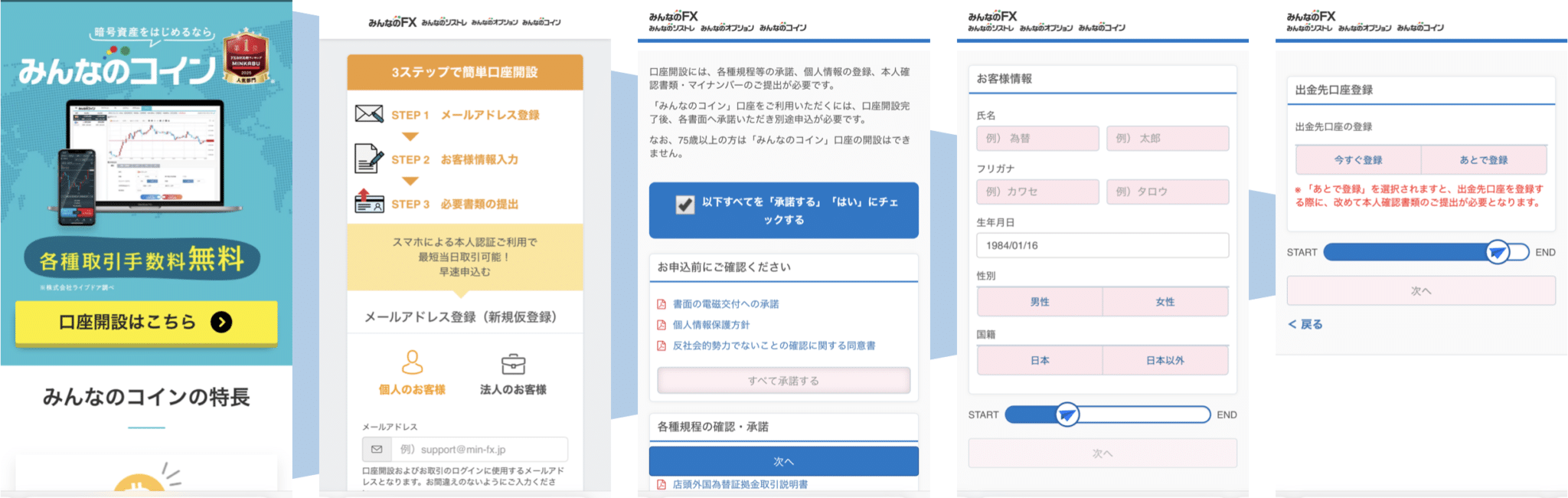Image resolution: width=1568 pixels, height=498 pixels.
Task: Open the 書面の電磁交付への承諾 link
Action: tap(726, 304)
